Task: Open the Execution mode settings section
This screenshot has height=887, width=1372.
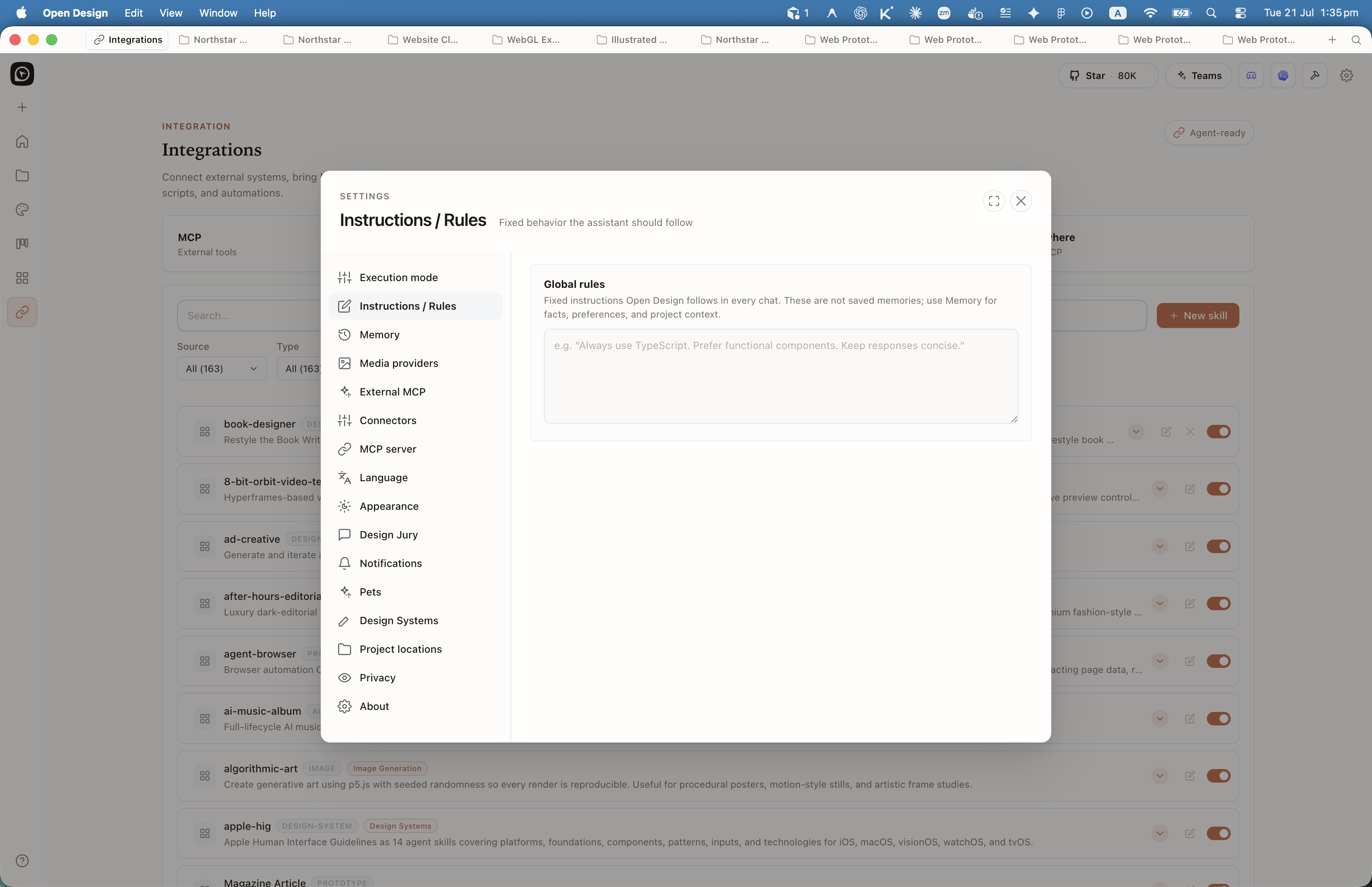Action: 415,278
